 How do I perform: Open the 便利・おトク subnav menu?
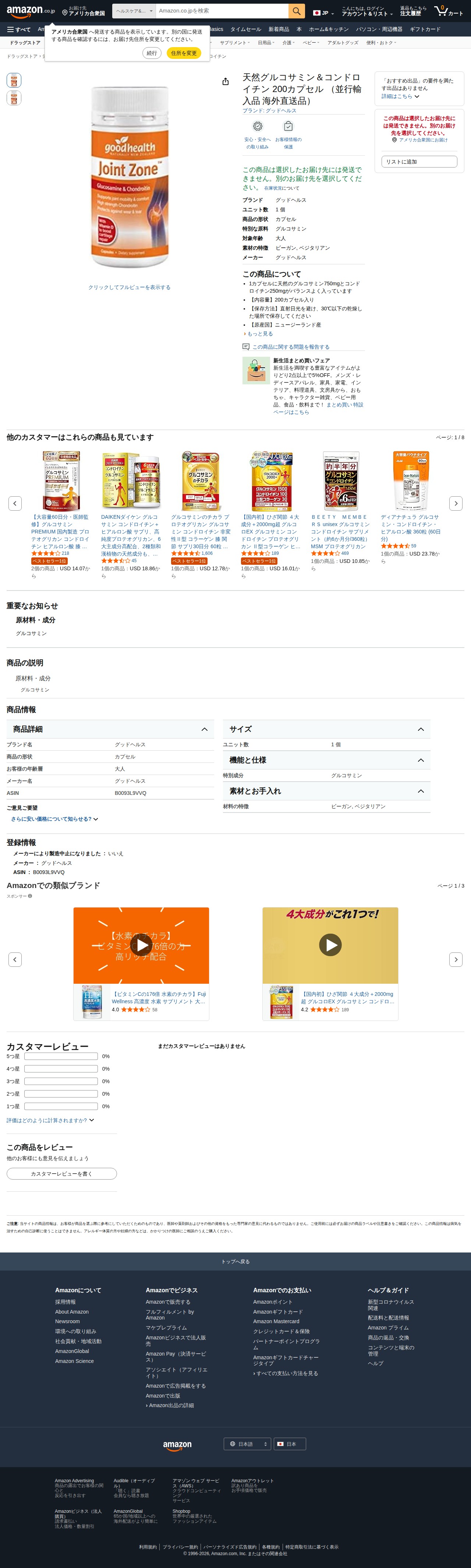(381, 43)
